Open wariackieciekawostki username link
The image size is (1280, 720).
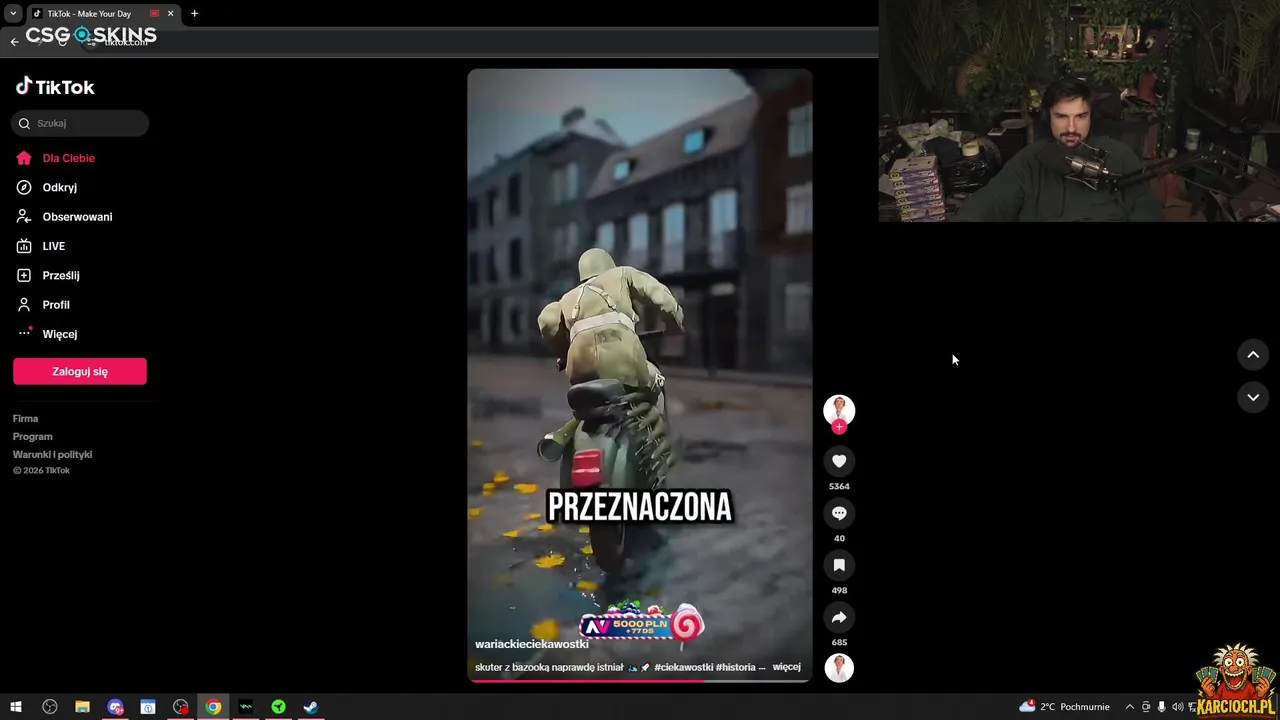coord(532,645)
